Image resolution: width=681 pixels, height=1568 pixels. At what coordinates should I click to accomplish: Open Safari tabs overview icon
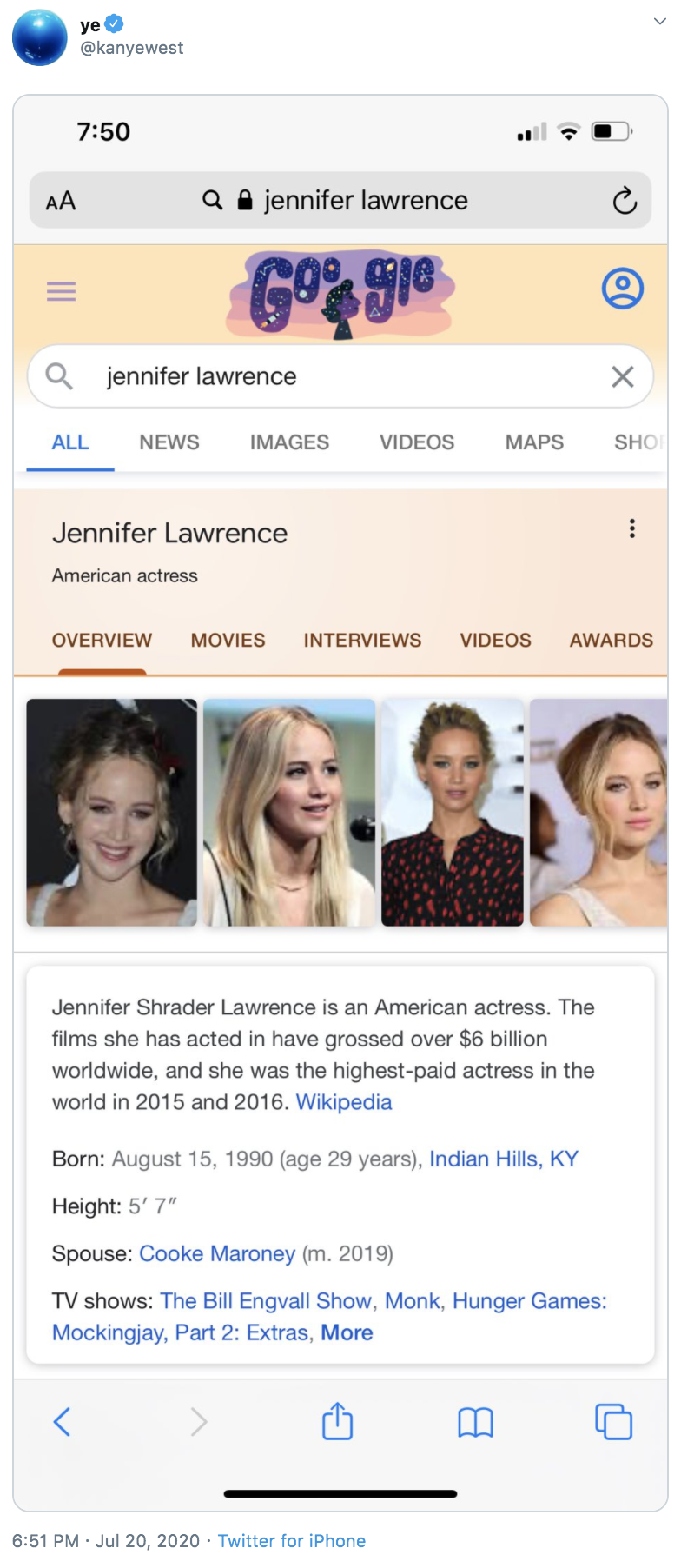613,1422
